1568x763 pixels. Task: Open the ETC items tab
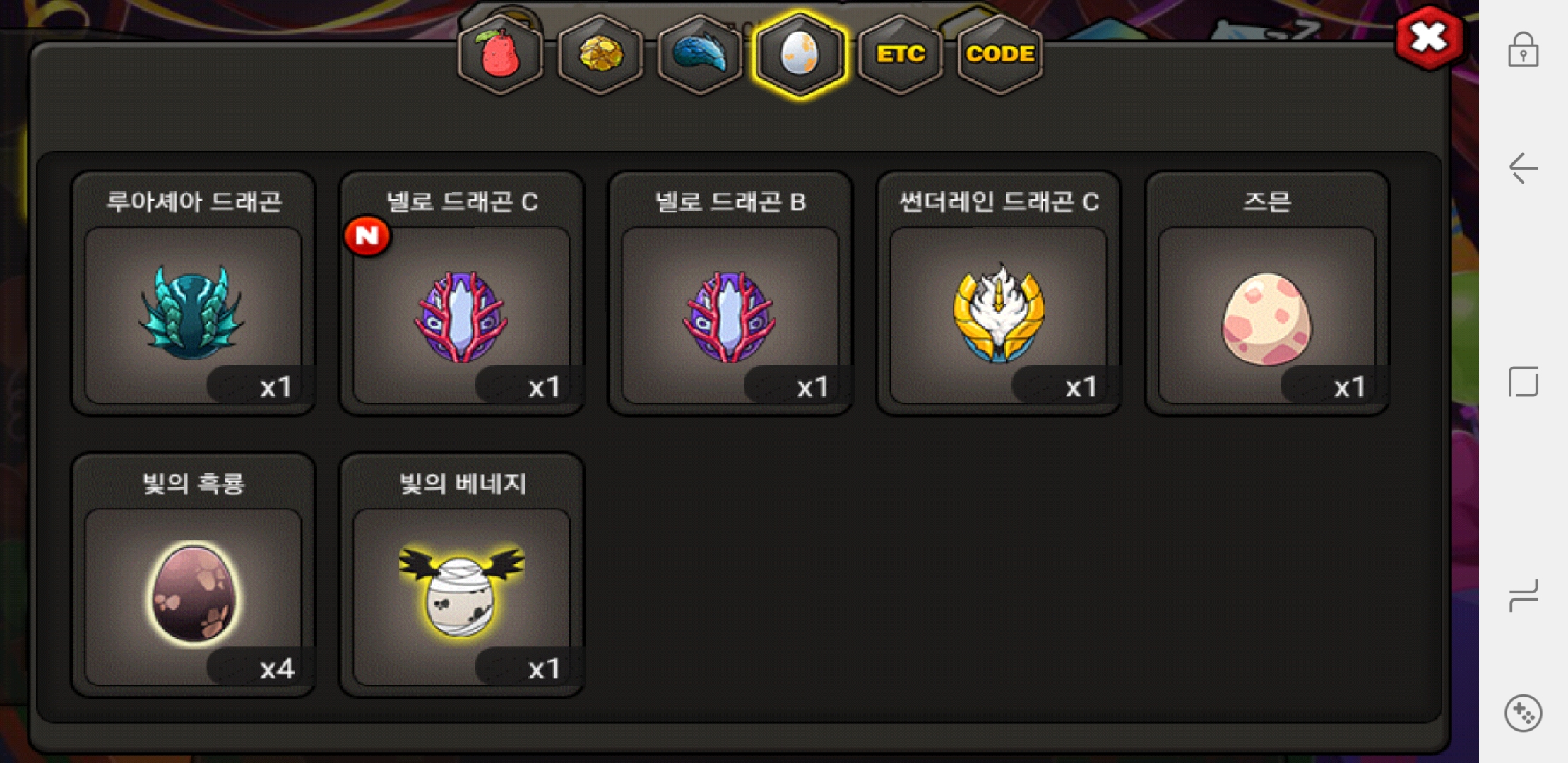(901, 54)
